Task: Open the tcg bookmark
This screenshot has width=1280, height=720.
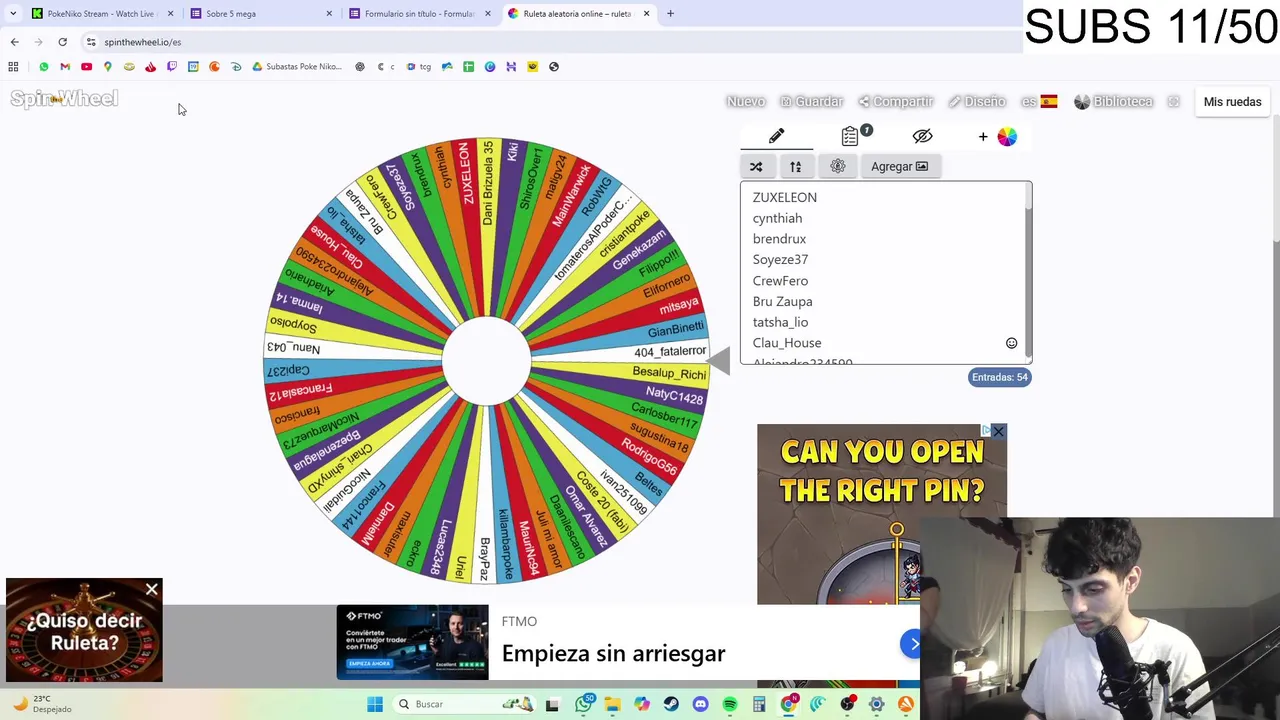Action: tap(418, 67)
